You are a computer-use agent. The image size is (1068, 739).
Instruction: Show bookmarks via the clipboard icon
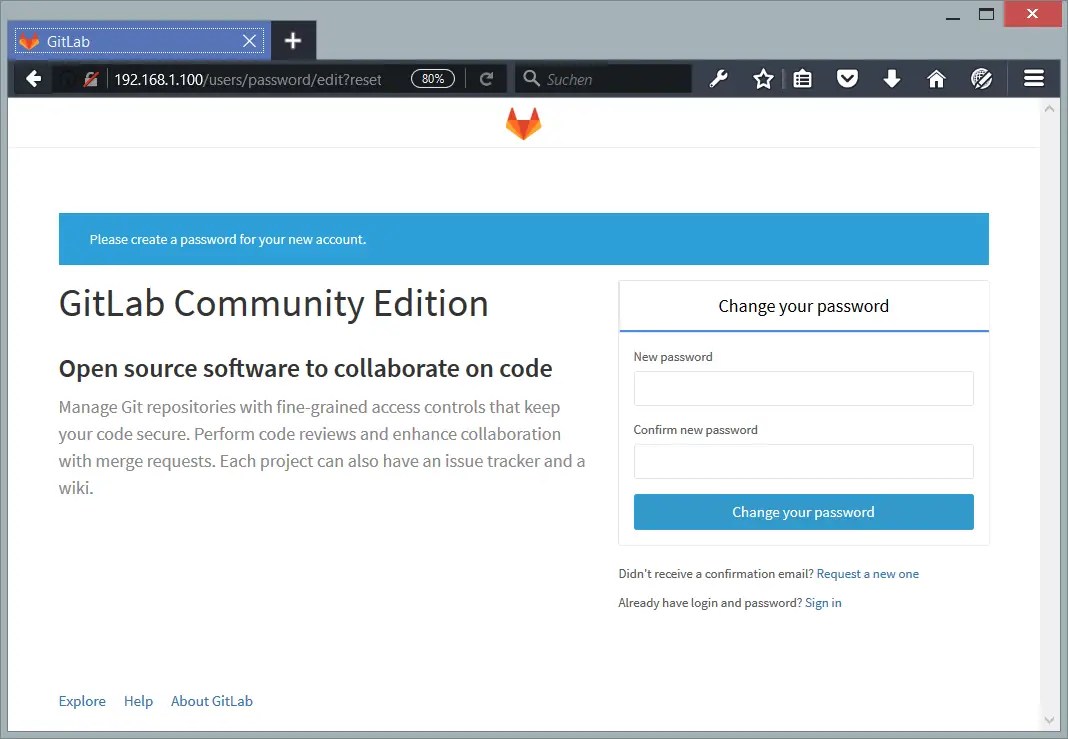802,78
